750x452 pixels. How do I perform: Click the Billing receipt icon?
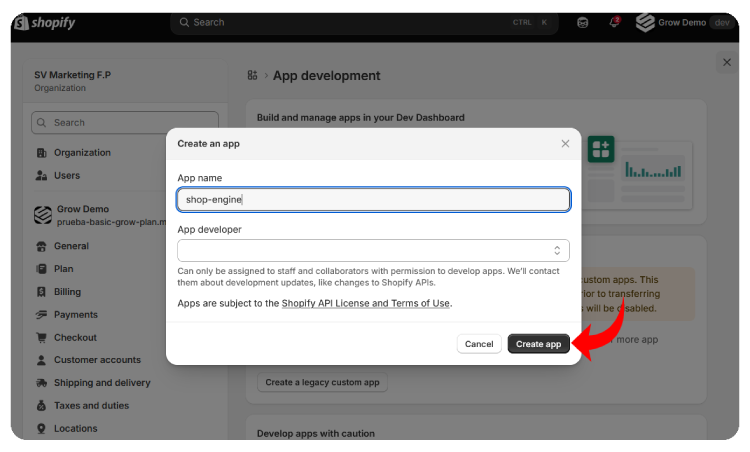tap(42, 292)
